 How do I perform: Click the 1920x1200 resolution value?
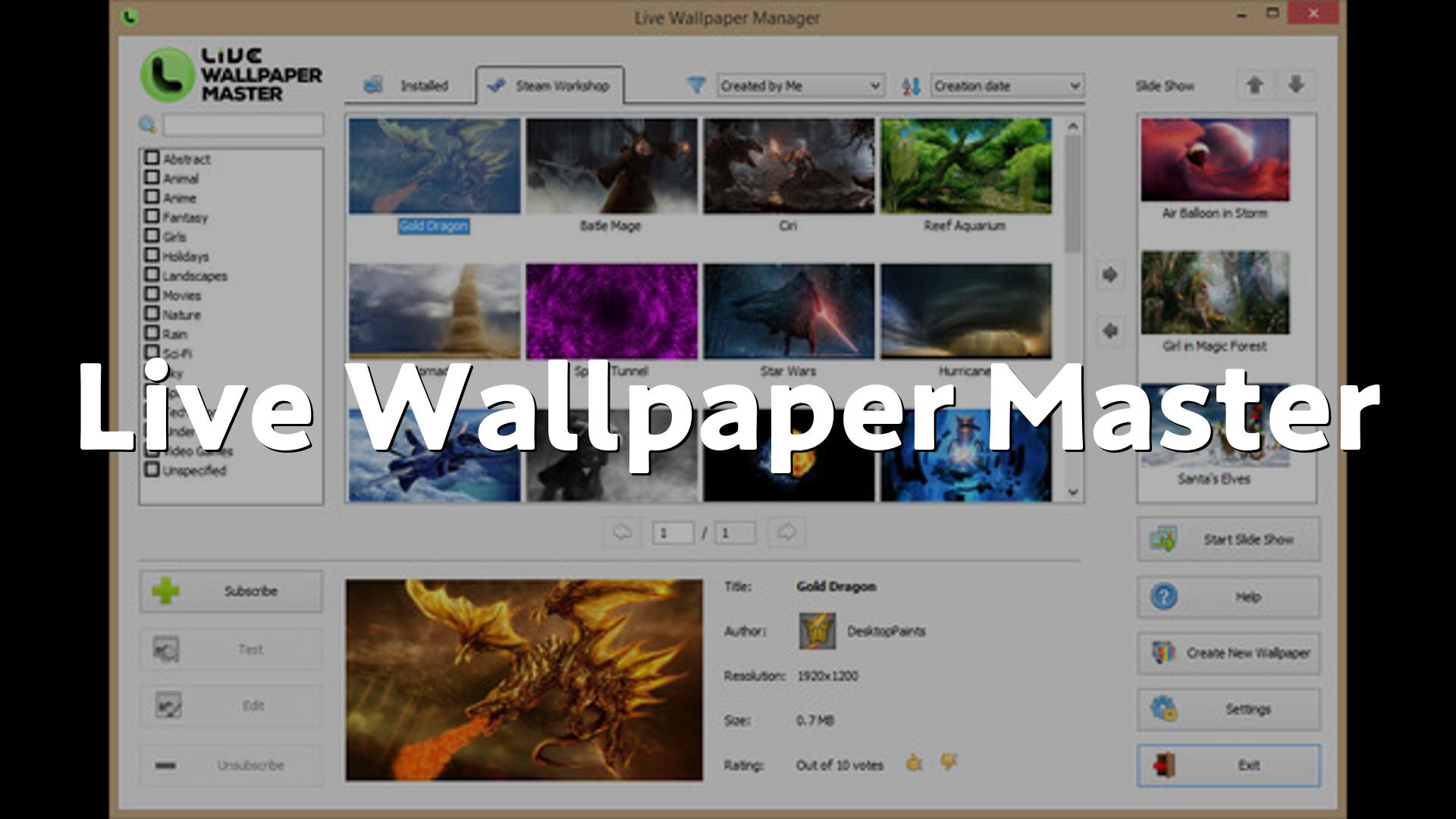point(827,676)
